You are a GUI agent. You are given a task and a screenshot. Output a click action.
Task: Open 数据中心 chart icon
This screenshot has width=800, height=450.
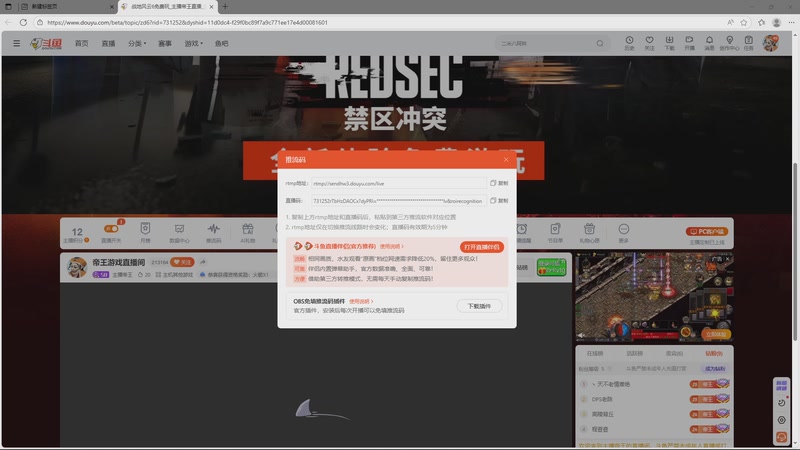click(x=179, y=232)
